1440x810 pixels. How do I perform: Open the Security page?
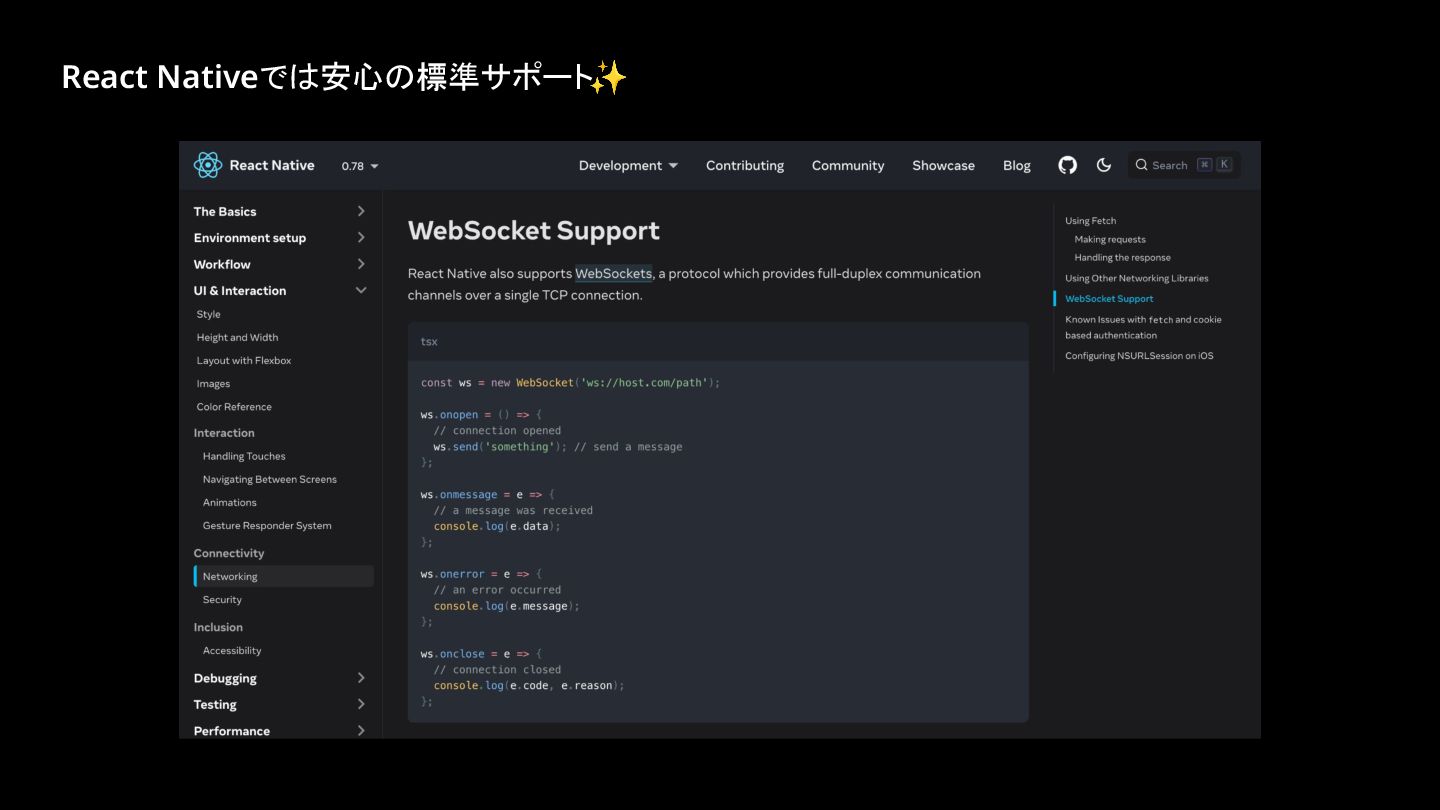point(222,600)
